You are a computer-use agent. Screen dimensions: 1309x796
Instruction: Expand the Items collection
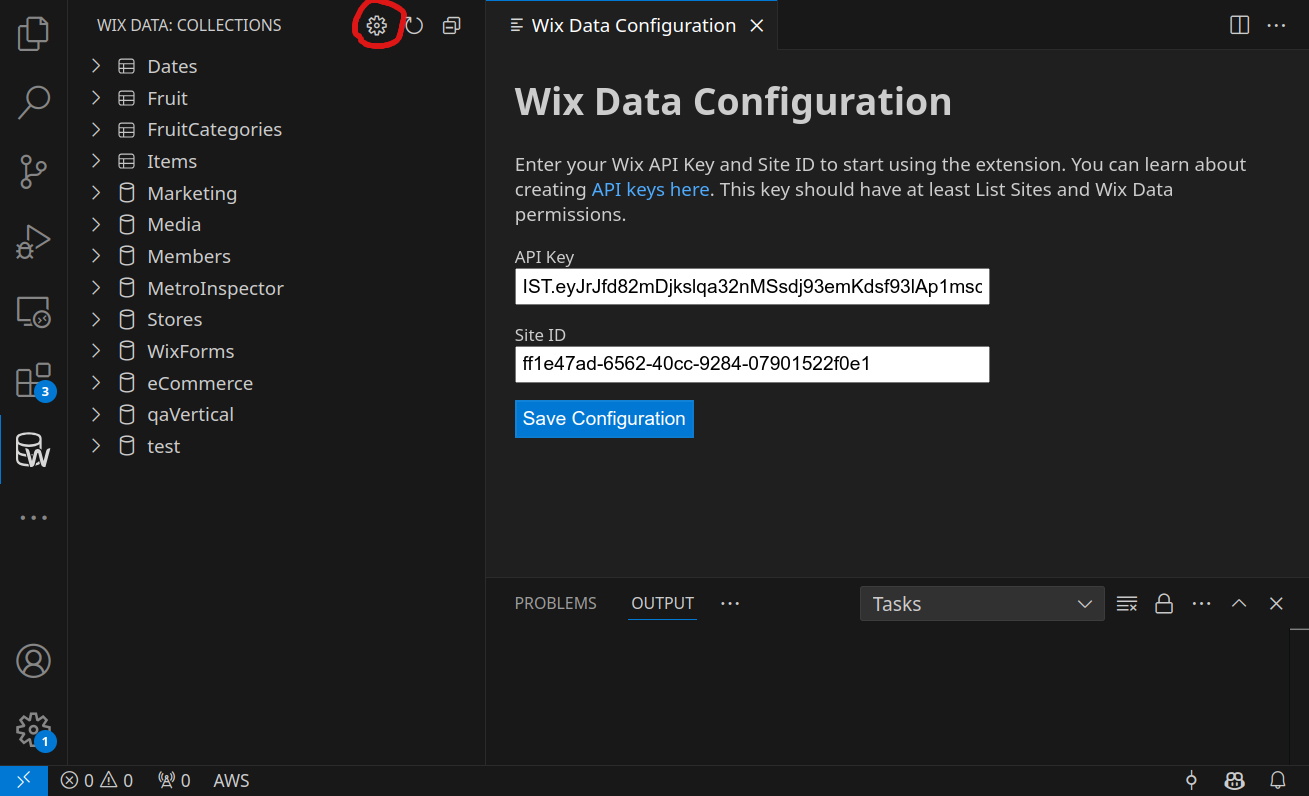click(97, 161)
